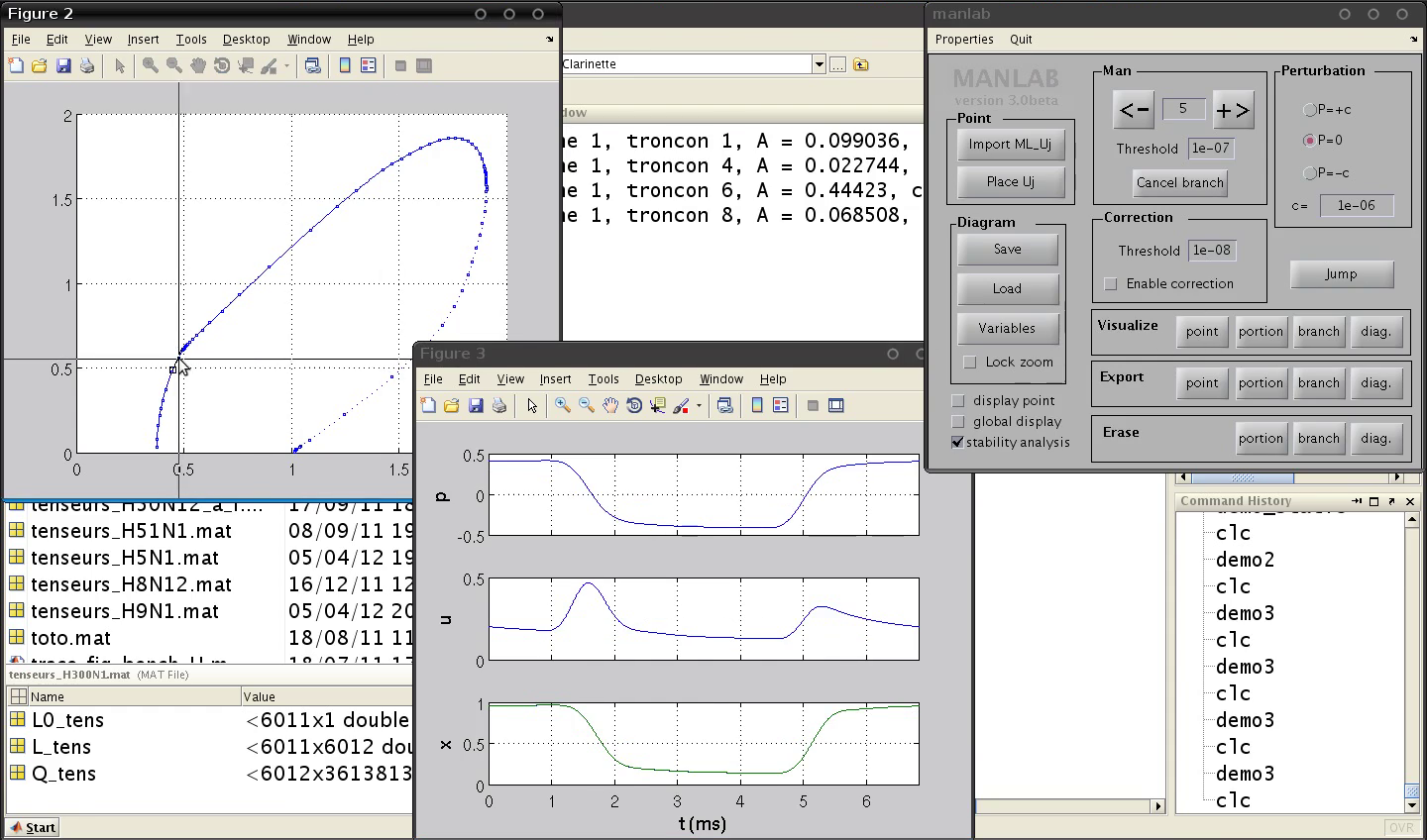The width and height of the screenshot is (1427, 840).
Task: Select the Pan hand tool in Figure 3
Action: 610,406
